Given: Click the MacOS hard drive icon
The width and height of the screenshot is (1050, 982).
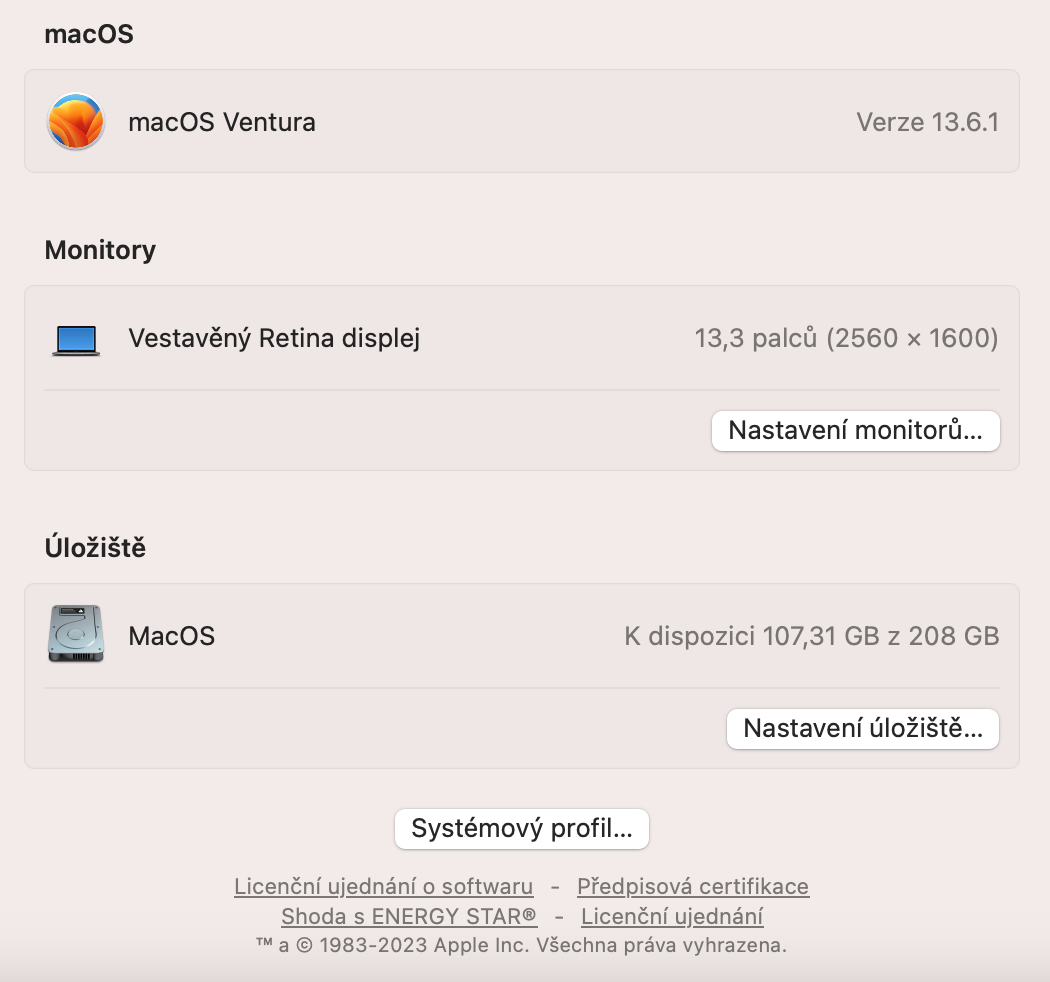Looking at the screenshot, I should 75,634.
